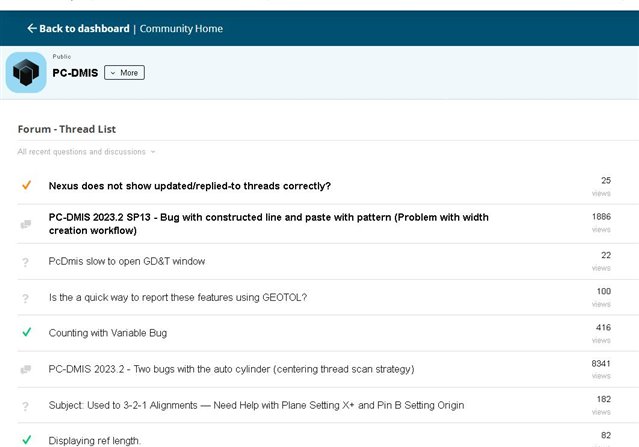Screen dimensions: 639x447
Task: Open 3-2-1 Alignments plane setting thread
Action: [256, 405]
